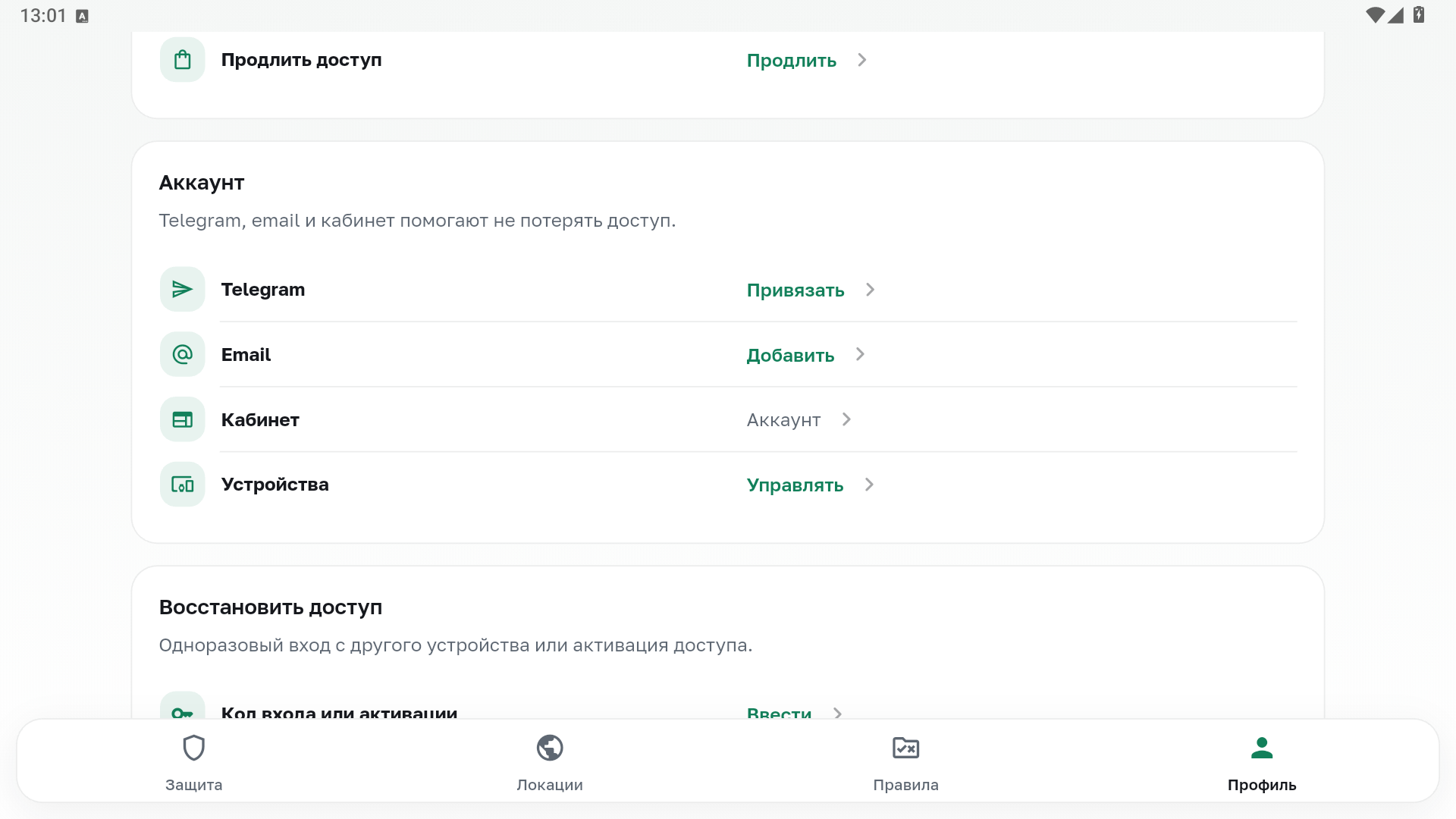This screenshot has height=819, width=1456.
Task: Tap the Устройства devices icon
Action: 183,485
